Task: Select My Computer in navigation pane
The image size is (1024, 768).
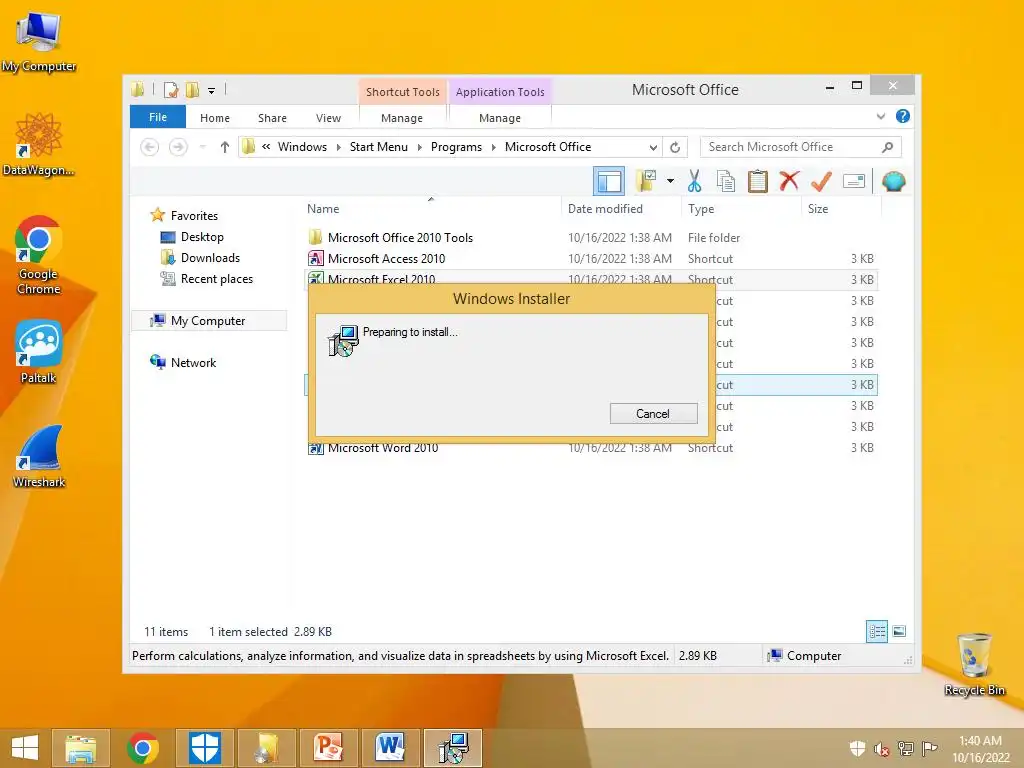Action: click(208, 321)
